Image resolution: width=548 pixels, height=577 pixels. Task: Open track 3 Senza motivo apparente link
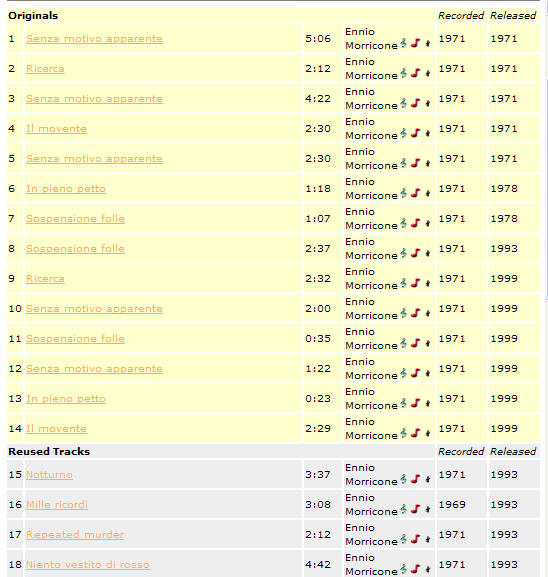(x=94, y=99)
